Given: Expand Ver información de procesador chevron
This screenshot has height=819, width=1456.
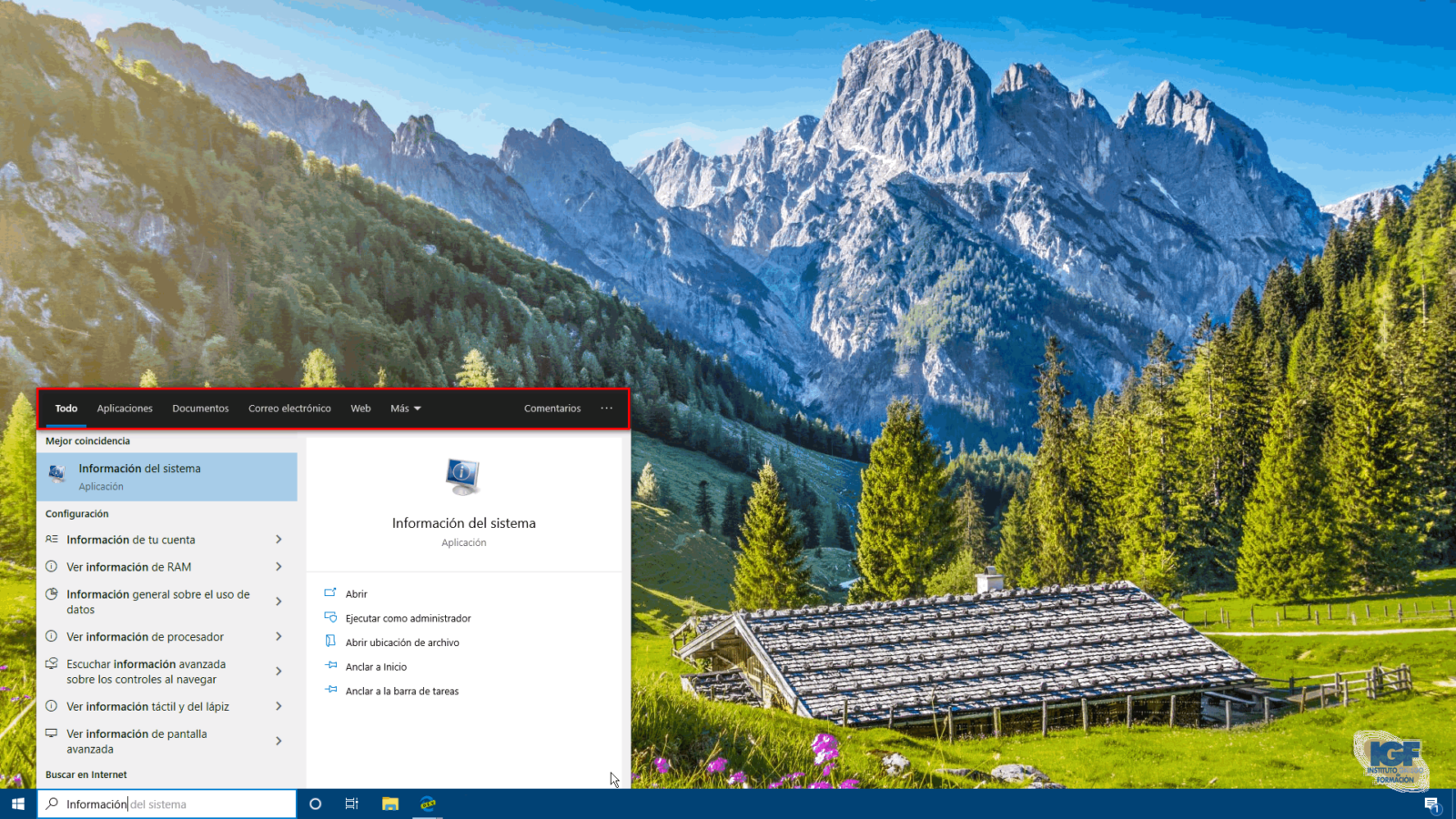Looking at the screenshot, I should coord(278,637).
